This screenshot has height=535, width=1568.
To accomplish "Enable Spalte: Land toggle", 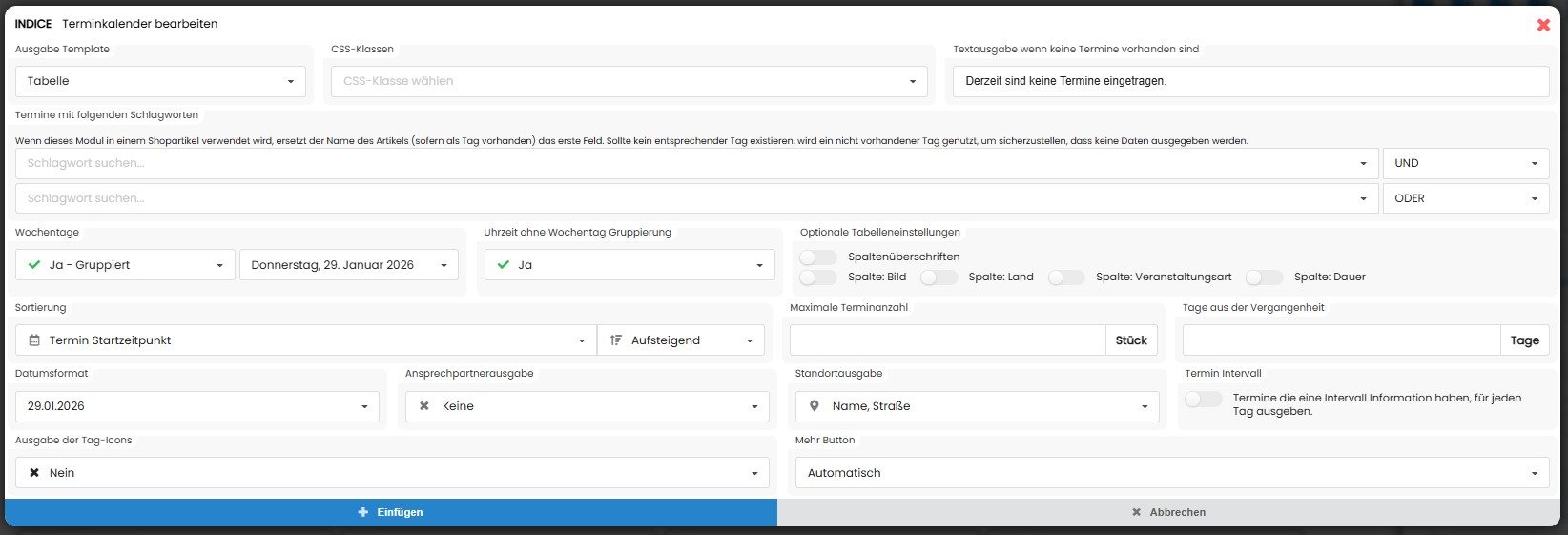I will (939, 278).
